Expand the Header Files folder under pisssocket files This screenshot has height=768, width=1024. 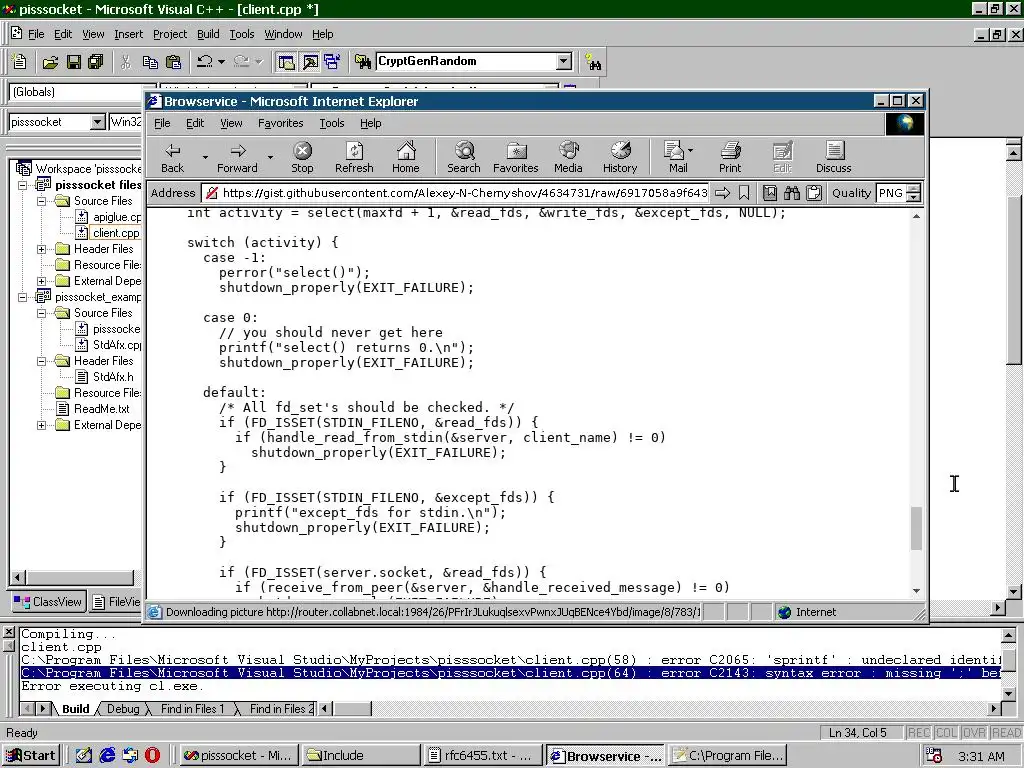pyautogui.click(x=42, y=249)
